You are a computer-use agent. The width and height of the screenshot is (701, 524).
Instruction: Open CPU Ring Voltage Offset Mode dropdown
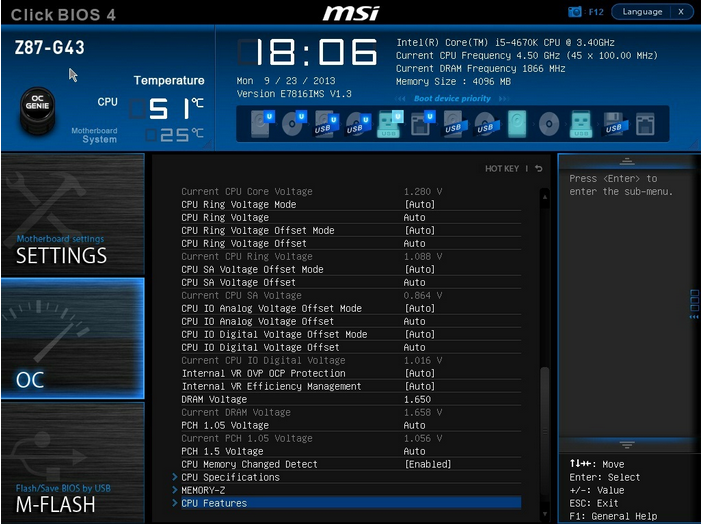(419, 230)
